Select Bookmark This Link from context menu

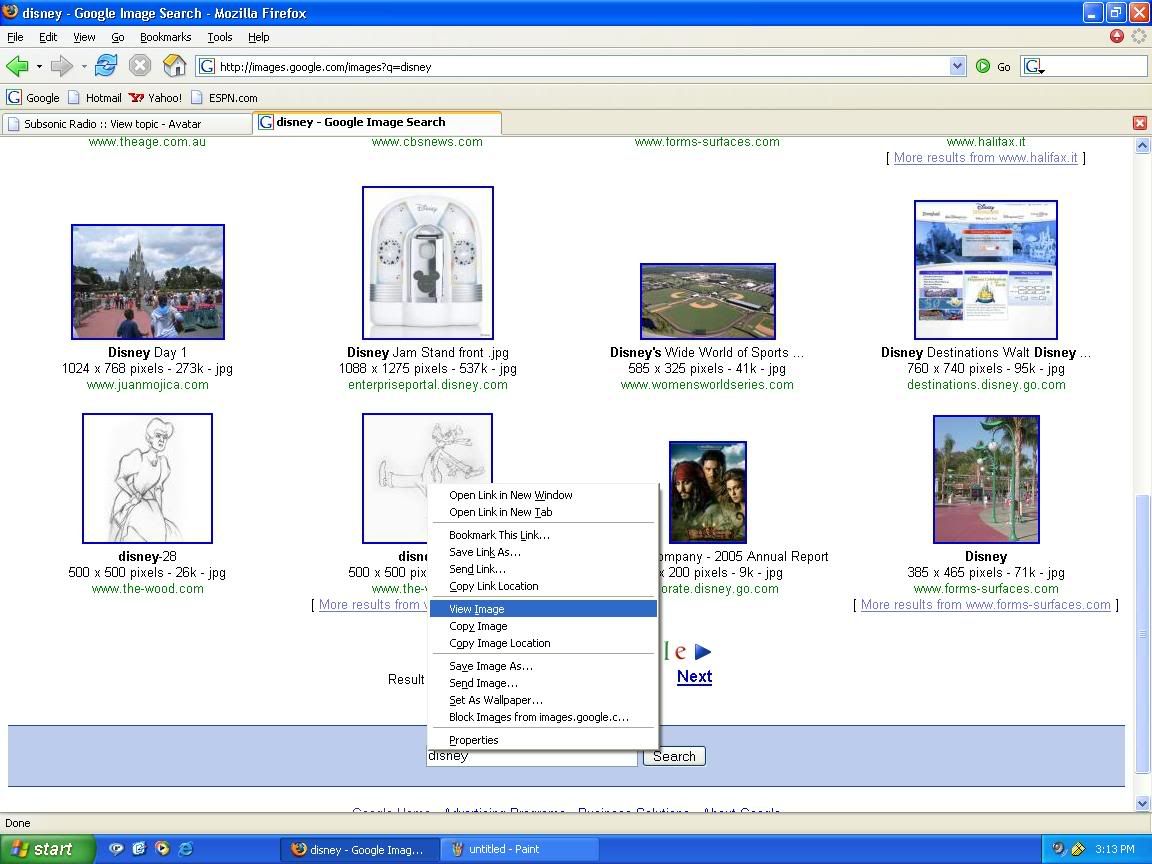543,535
